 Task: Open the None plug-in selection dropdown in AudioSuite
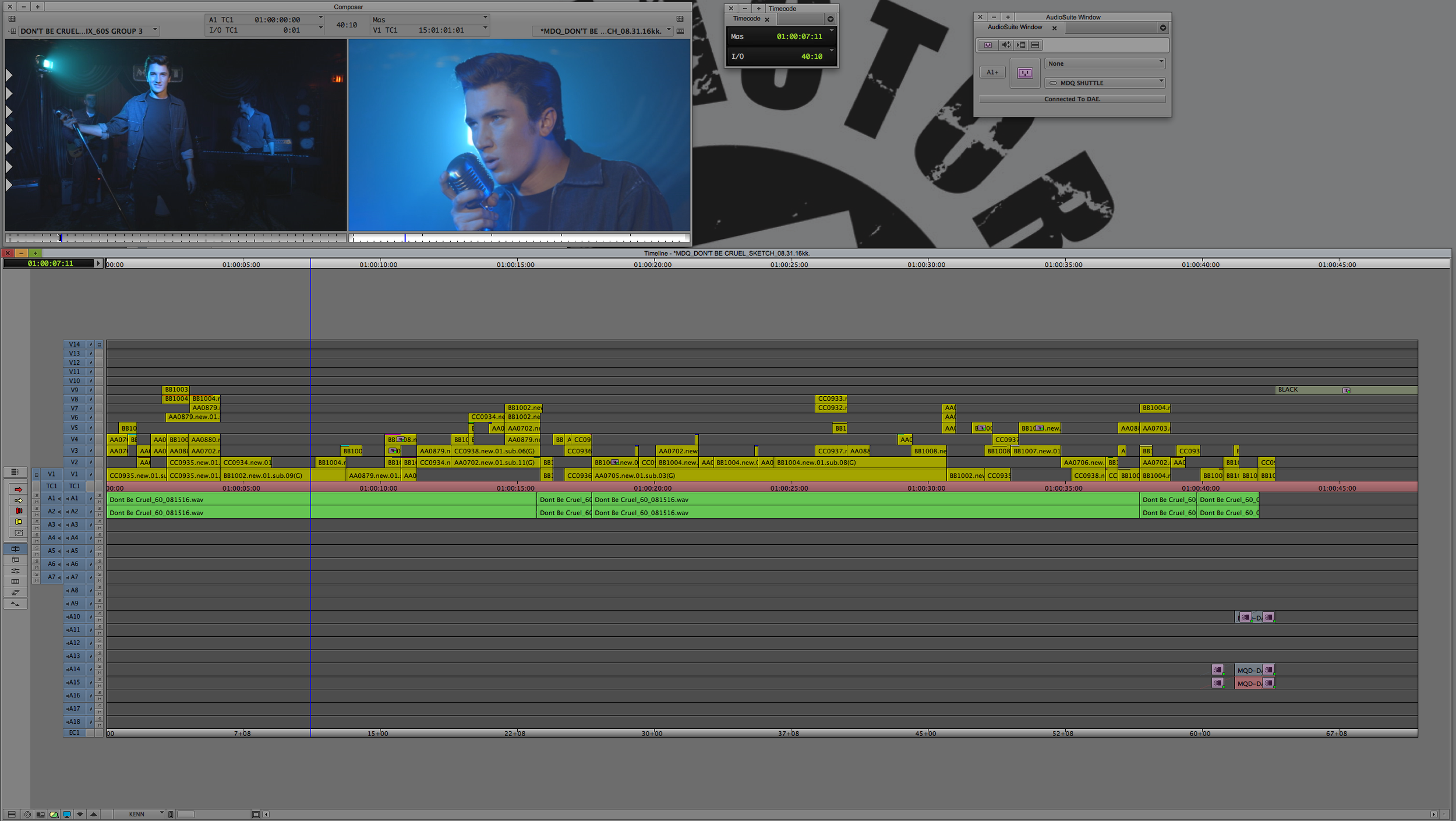pos(1104,64)
